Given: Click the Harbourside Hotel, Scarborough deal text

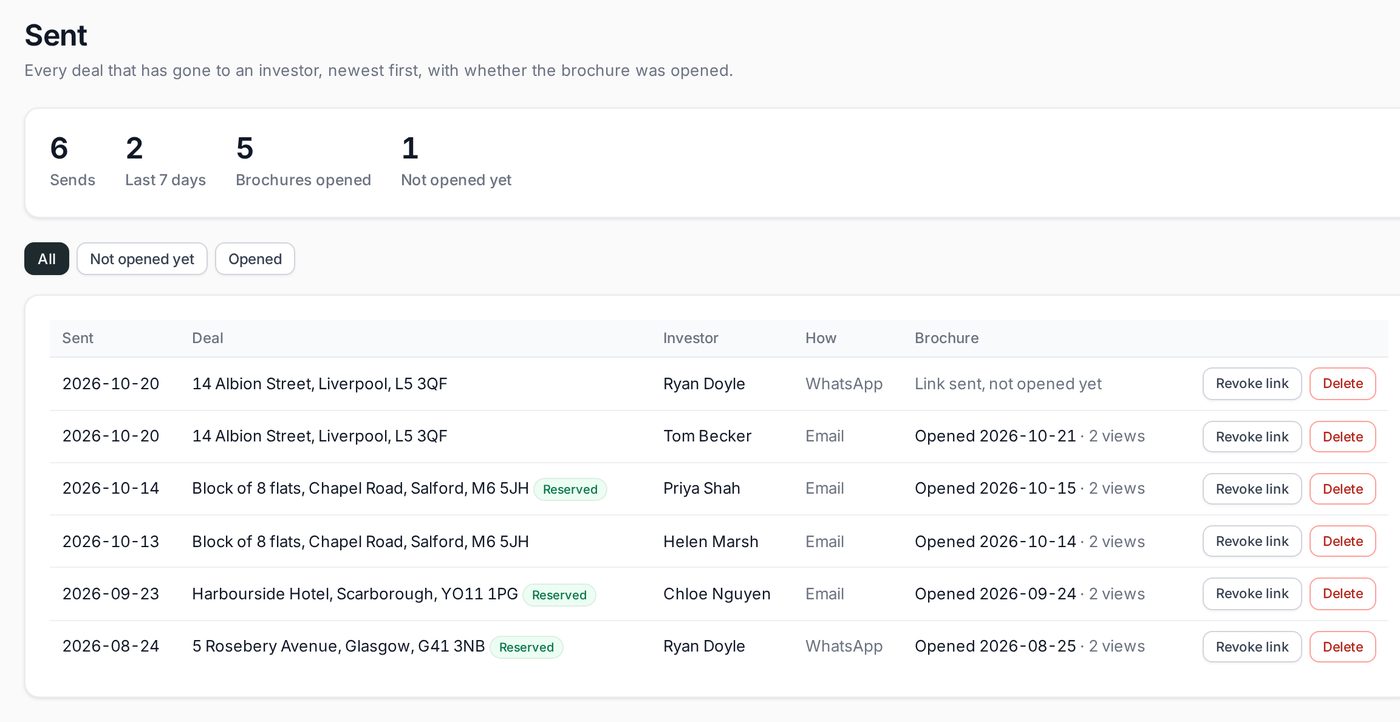Looking at the screenshot, I should tap(355, 593).
